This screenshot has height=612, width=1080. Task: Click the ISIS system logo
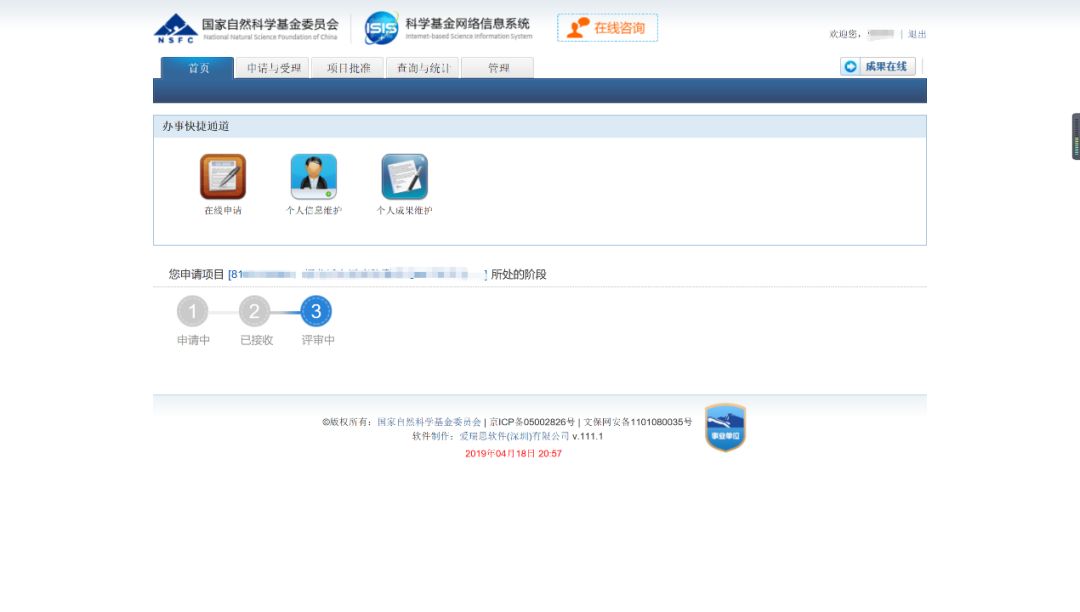tap(381, 28)
